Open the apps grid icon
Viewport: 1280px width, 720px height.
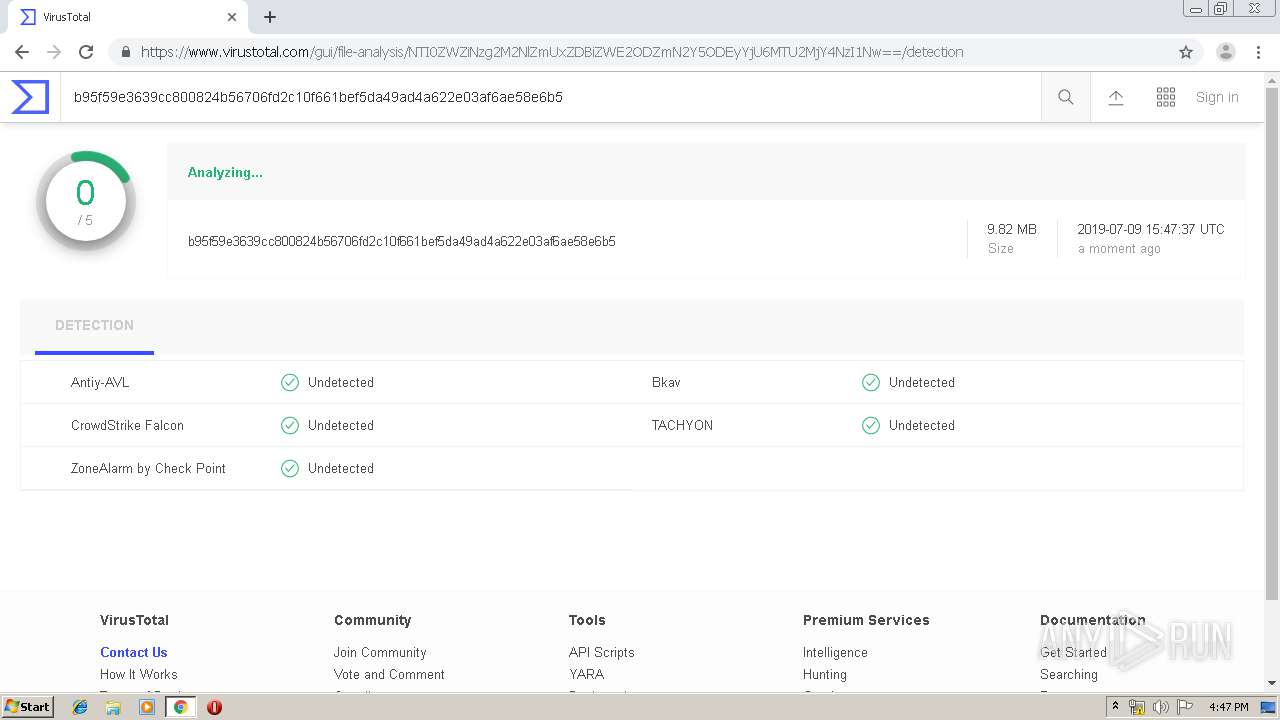click(x=1166, y=97)
